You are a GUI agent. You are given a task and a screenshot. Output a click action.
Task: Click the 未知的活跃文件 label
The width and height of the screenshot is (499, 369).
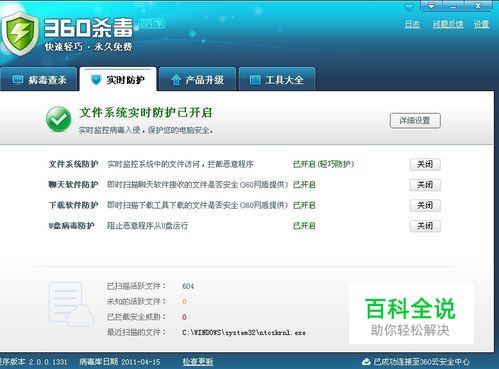pos(136,301)
